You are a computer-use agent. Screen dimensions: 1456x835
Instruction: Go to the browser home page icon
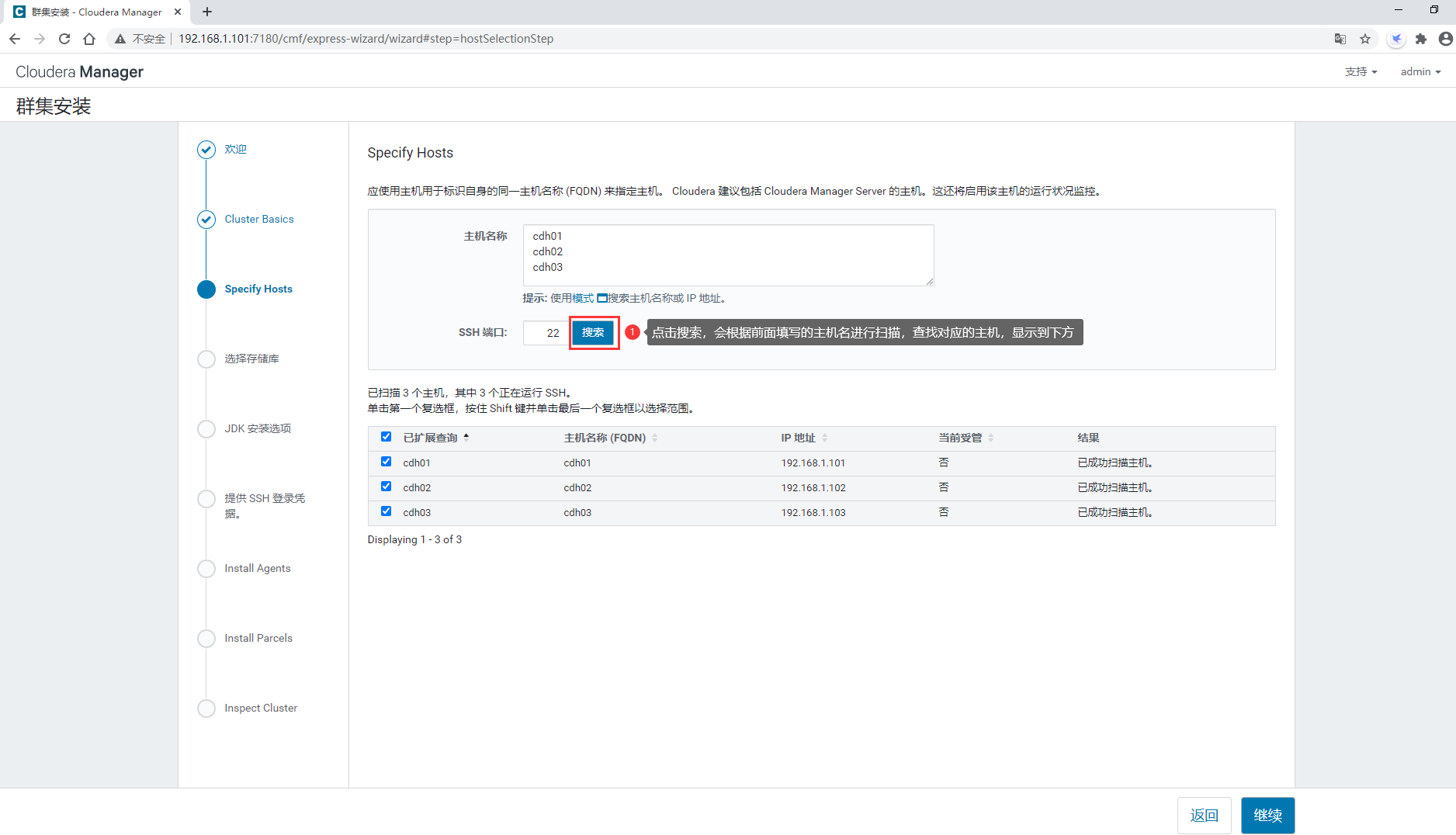[x=89, y=39]
